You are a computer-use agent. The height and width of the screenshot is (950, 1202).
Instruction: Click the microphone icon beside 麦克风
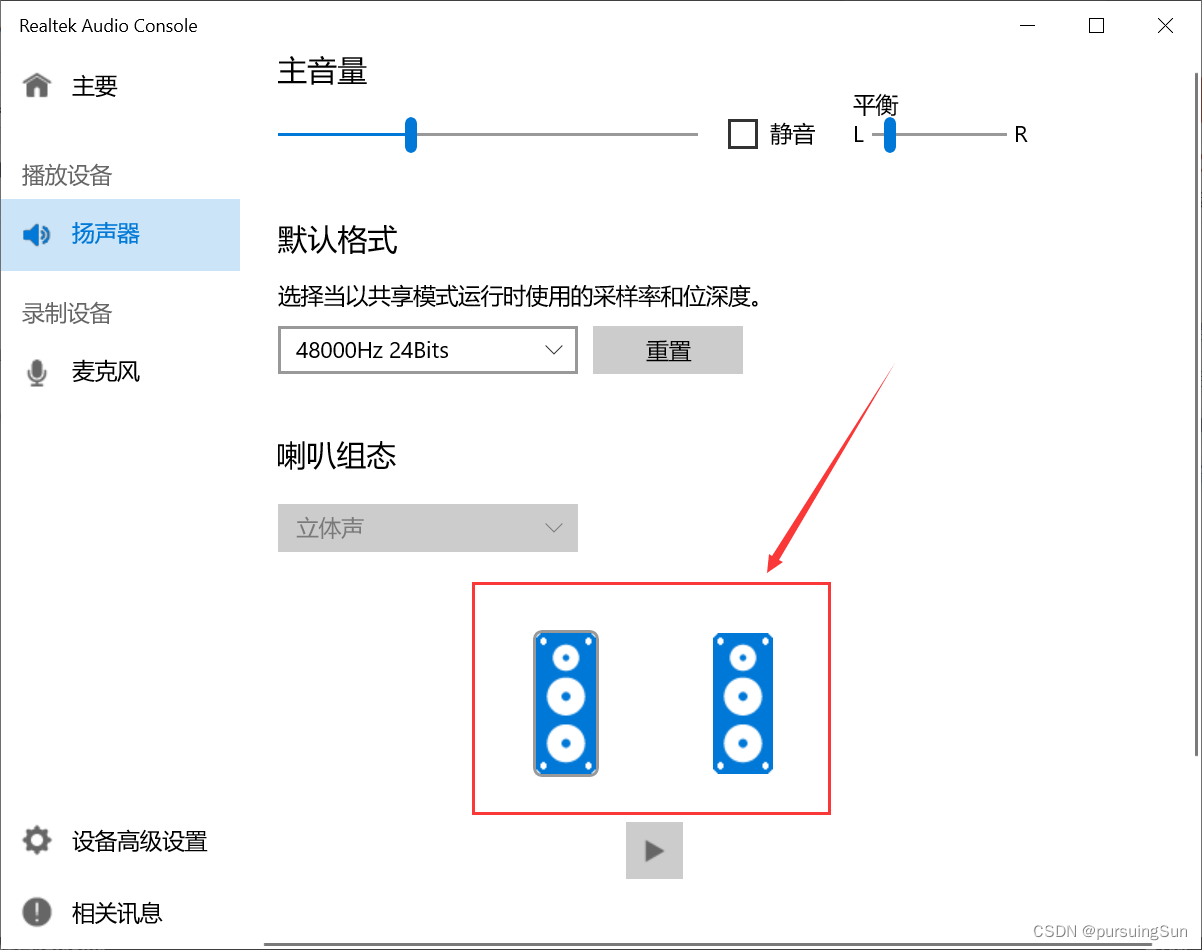(37, 373)
